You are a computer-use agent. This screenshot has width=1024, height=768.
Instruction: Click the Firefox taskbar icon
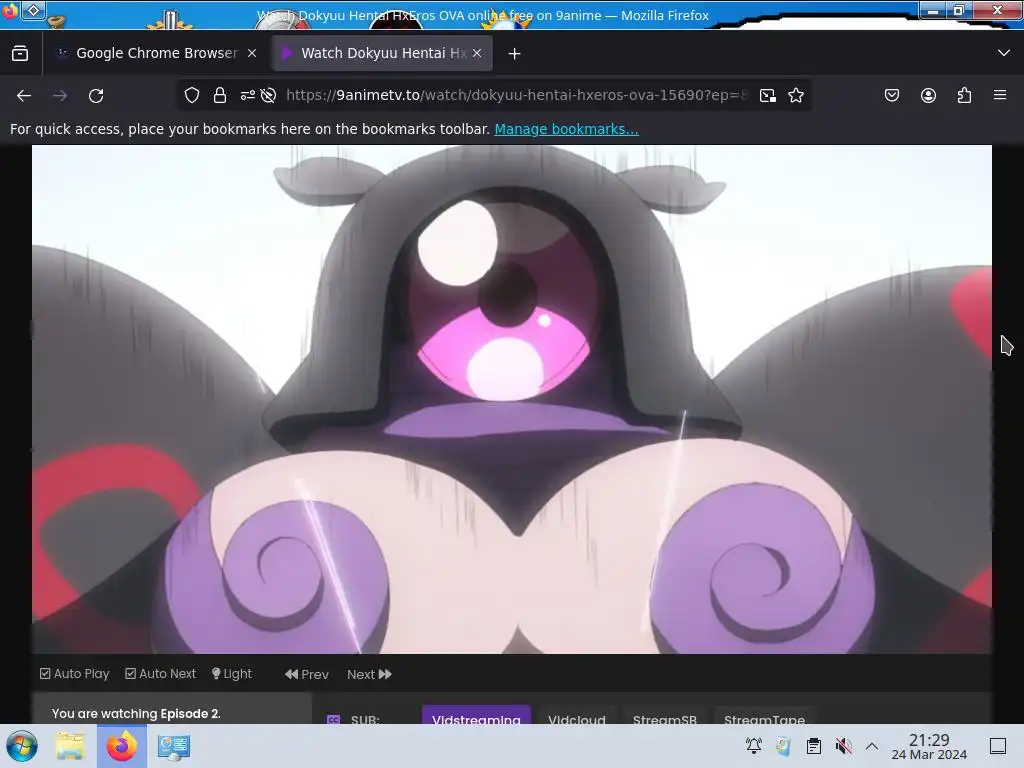pyautogui.click(x=121, y=746)
